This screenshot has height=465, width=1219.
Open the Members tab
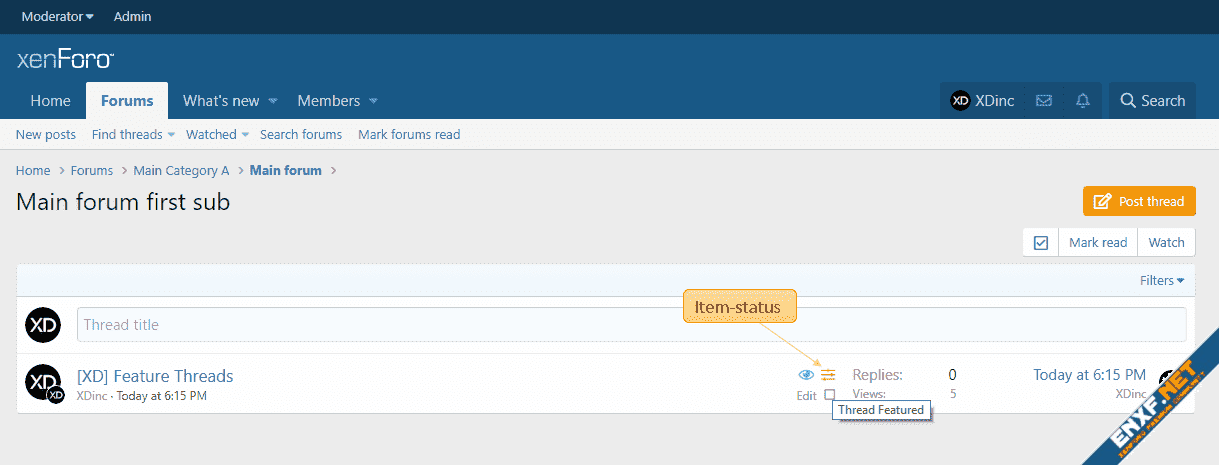point(328,100)
